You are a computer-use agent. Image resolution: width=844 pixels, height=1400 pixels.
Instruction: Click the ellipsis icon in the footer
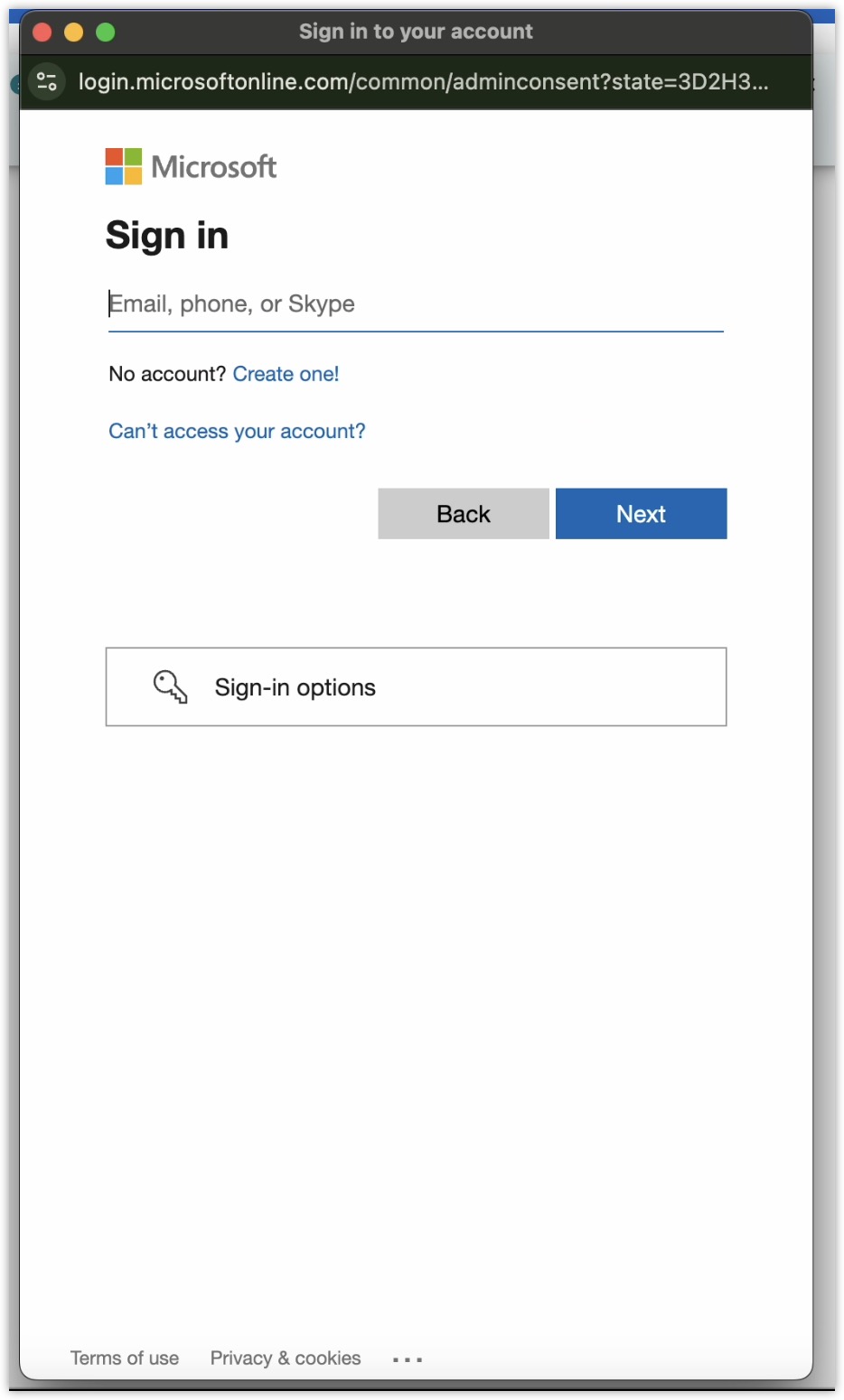[x=408, y=1358]
